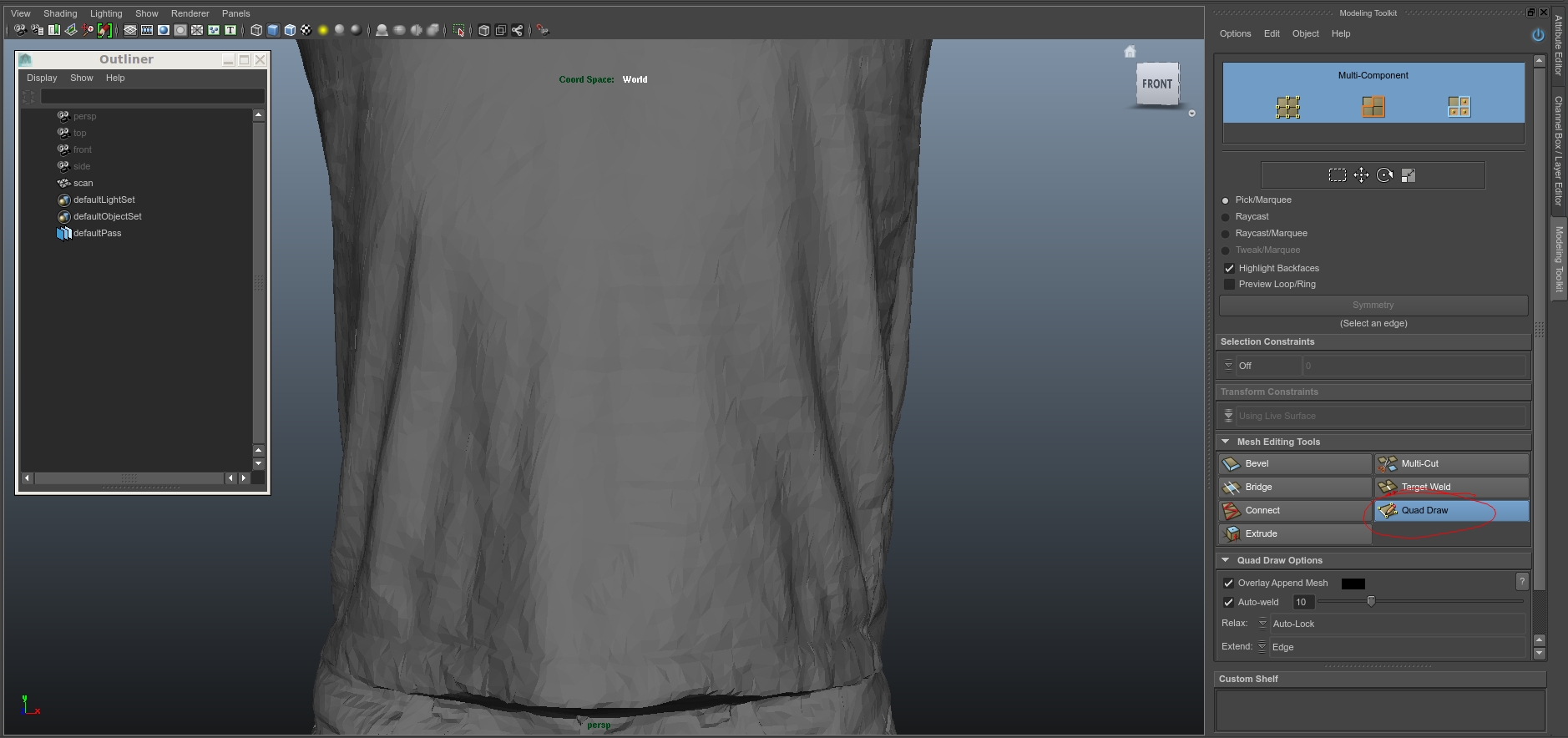Open camera attributes icon in viewport toolbar
The width and height of the screenshot is (1568, 738).
click(37, 30)
